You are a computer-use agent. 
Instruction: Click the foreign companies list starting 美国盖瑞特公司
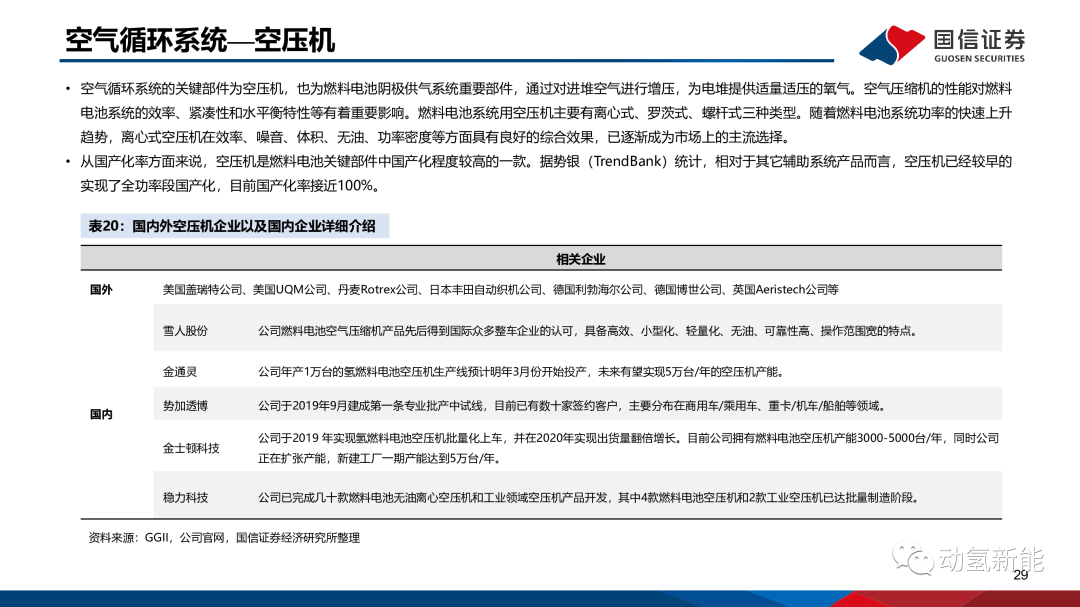pos(500,290)
